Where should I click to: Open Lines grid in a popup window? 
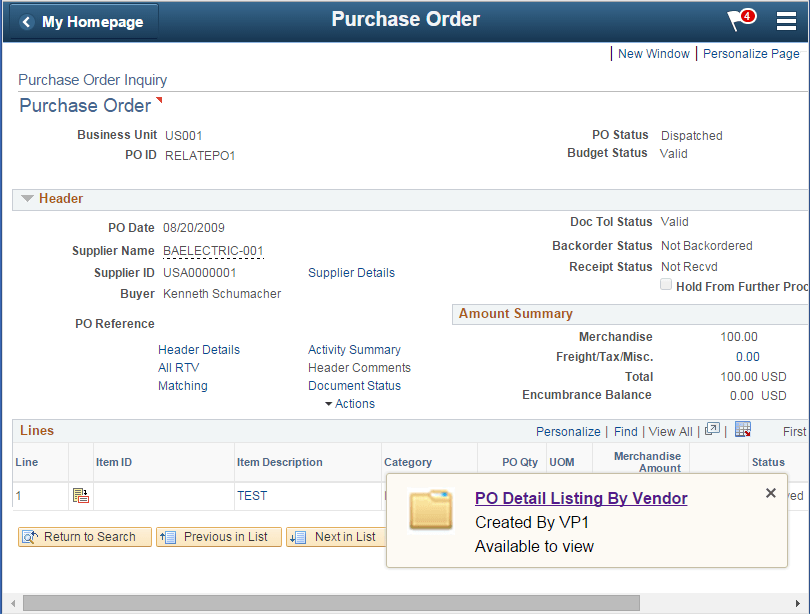712,431
